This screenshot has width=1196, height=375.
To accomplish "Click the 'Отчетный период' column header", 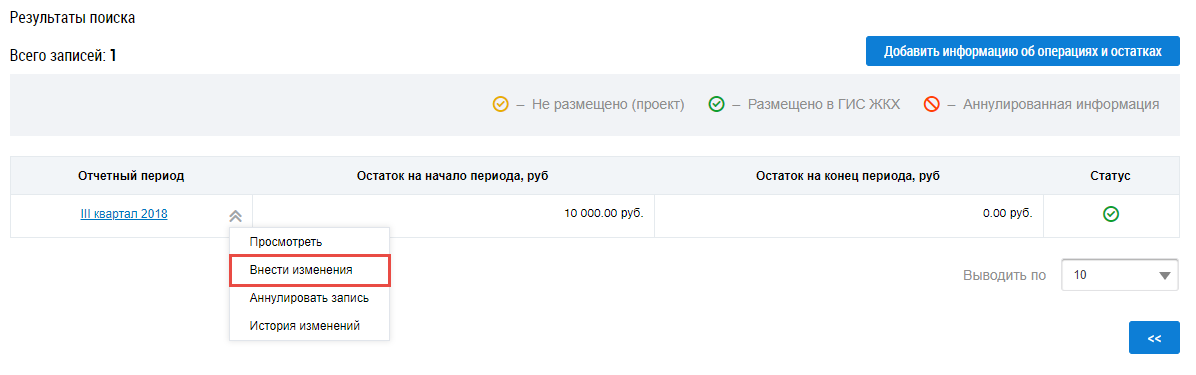I will point(131,176).
